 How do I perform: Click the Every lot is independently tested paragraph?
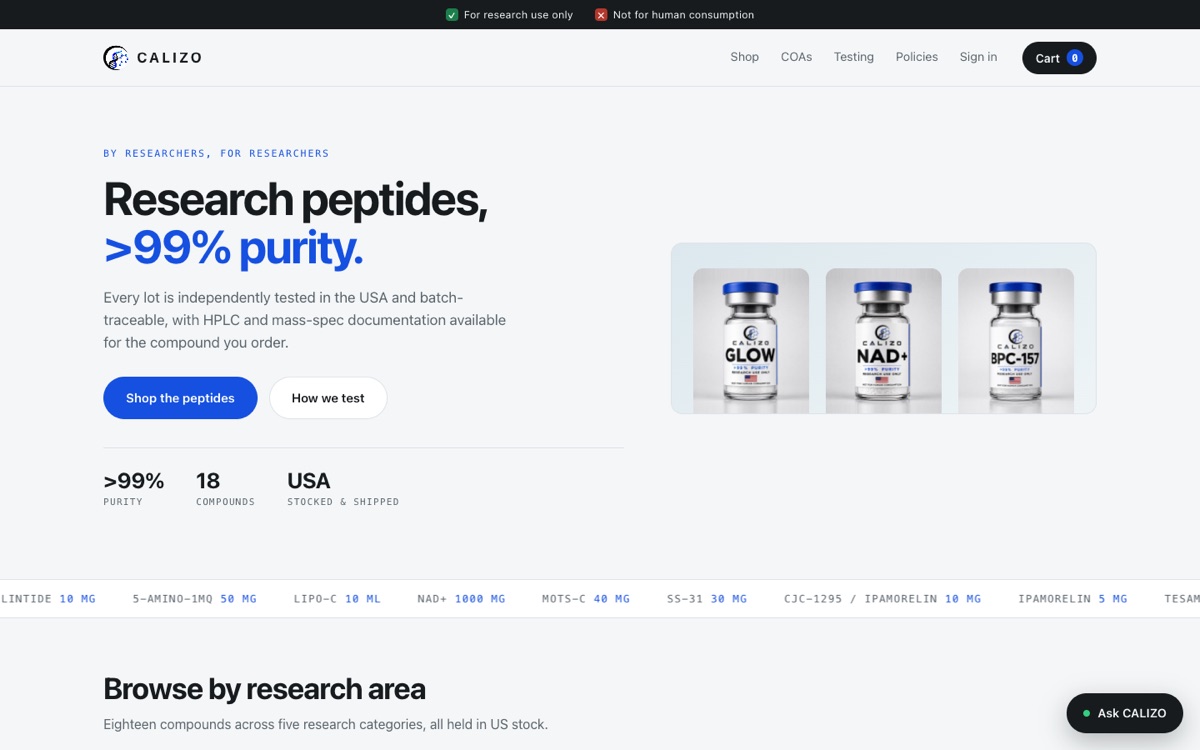305,320
